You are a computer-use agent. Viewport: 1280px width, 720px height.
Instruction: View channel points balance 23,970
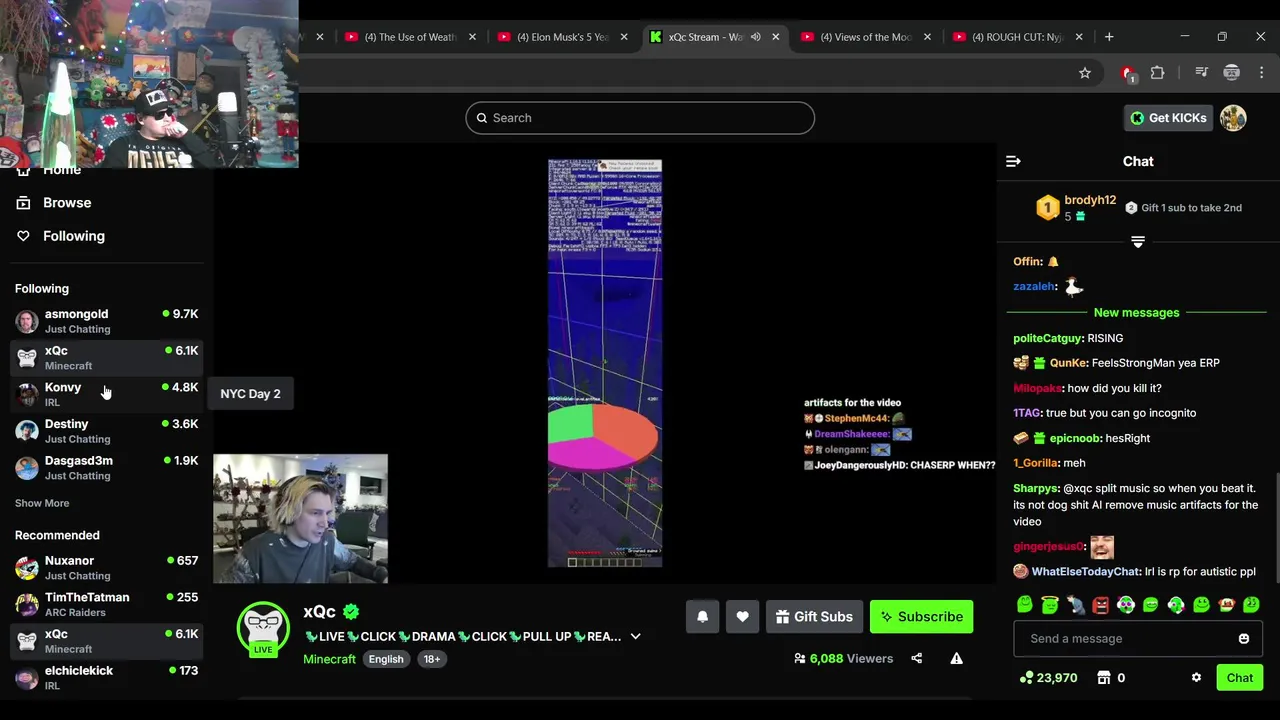pyautogui.click(x=1048, y=678)
